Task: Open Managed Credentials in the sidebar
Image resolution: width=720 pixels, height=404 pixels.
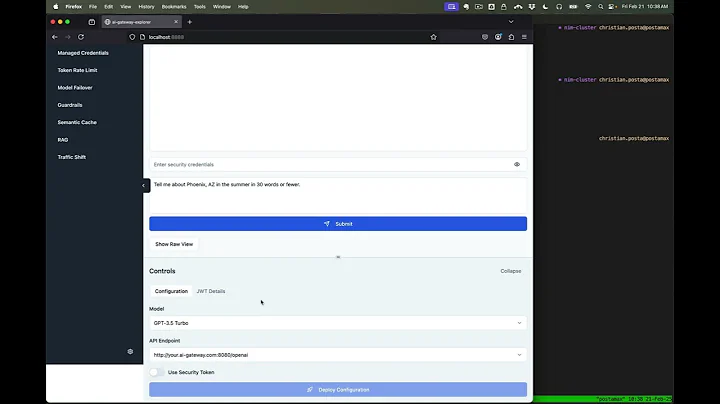Action: (83, 53)
